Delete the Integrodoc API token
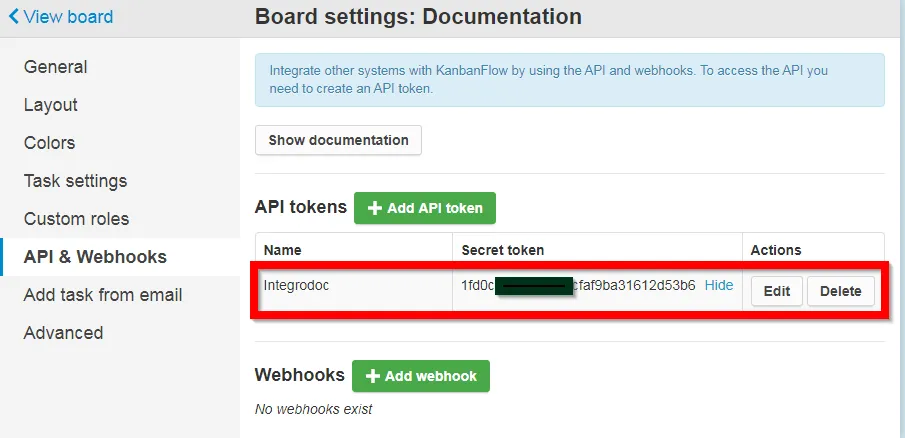 click(840, 291)
